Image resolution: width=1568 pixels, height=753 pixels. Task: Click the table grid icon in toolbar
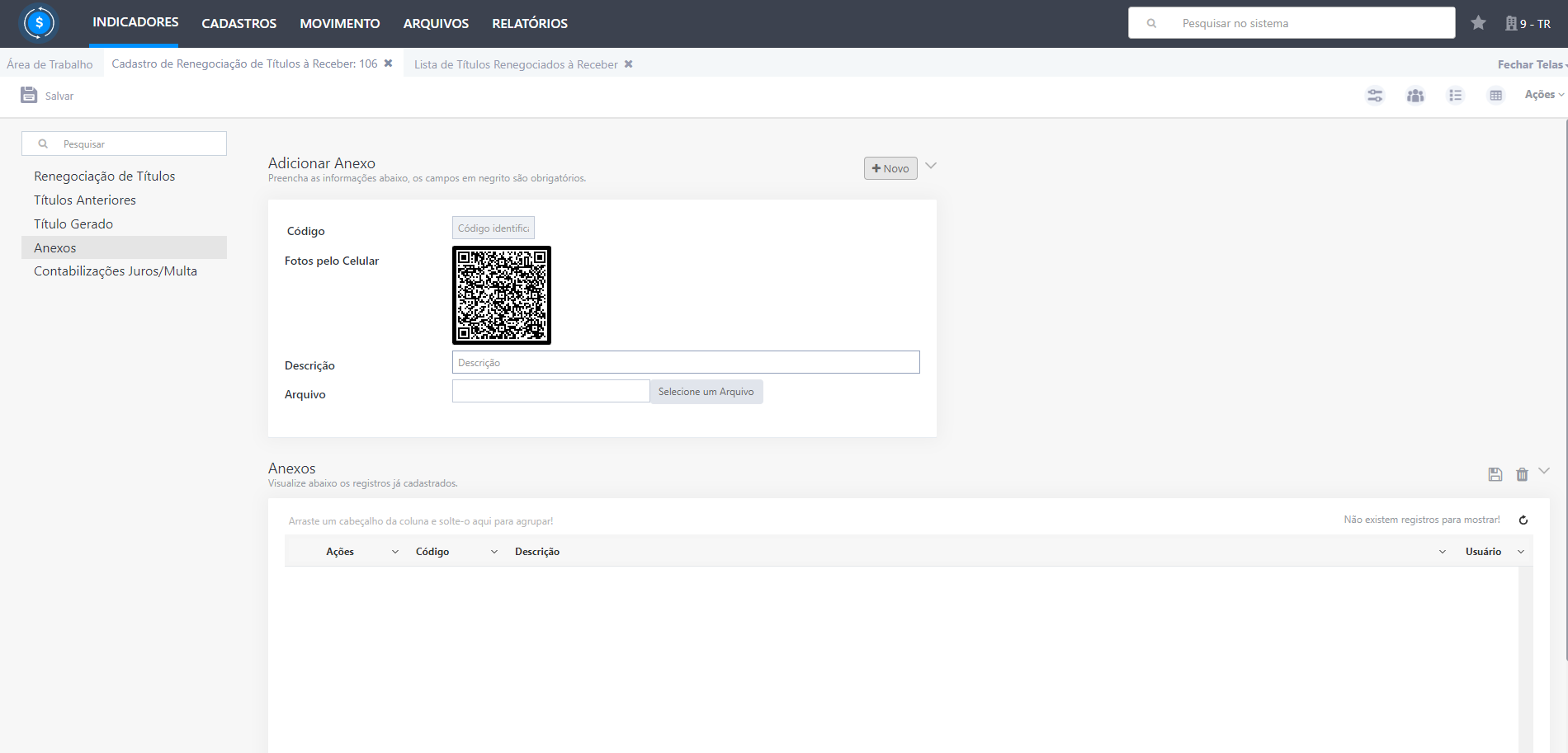[x=1495, y=96]
